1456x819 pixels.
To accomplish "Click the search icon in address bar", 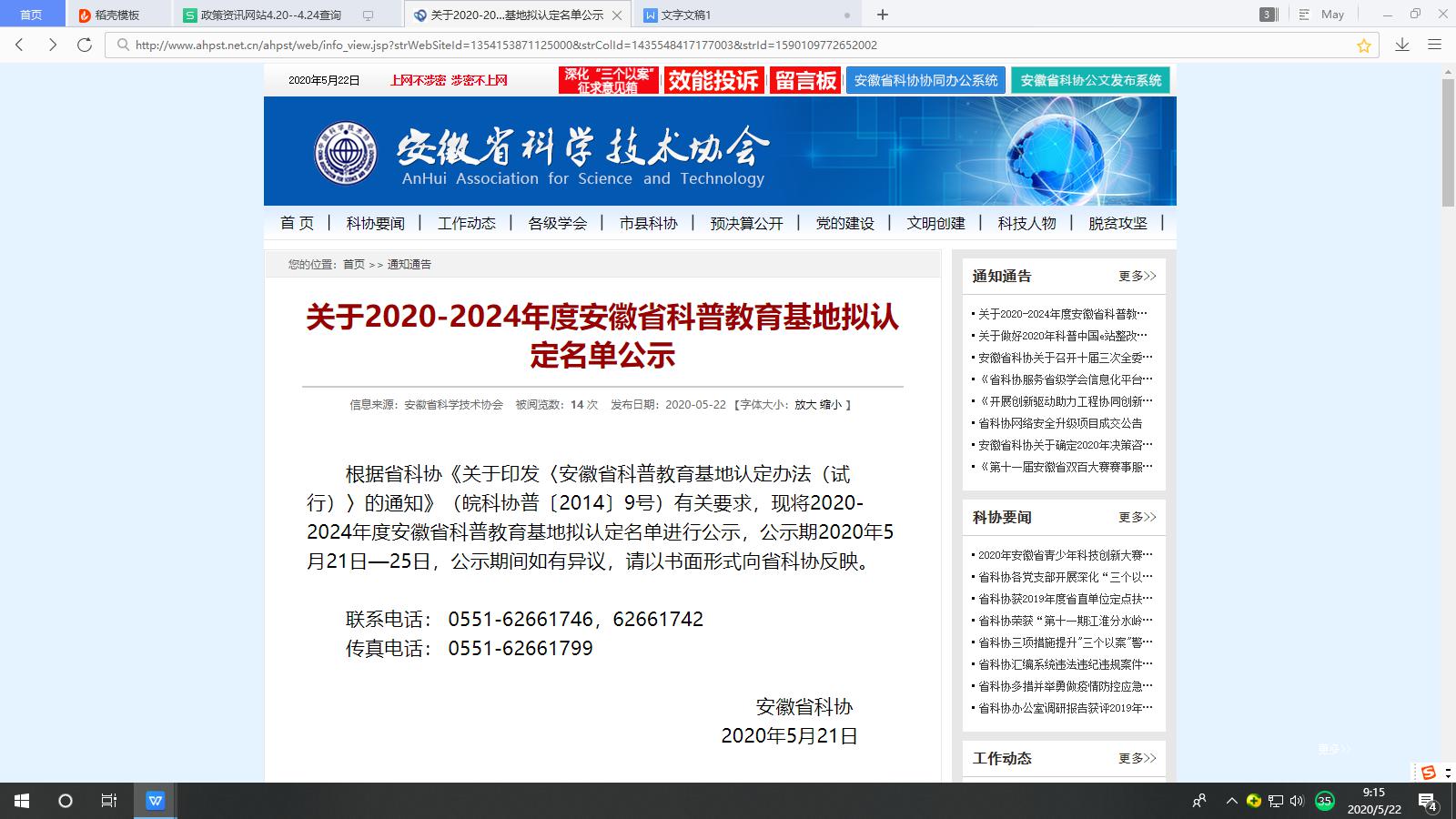I will [122, 45].
